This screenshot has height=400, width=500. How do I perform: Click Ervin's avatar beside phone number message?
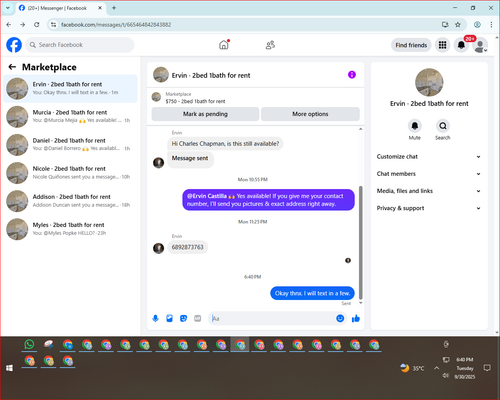(x=158, y=248)
